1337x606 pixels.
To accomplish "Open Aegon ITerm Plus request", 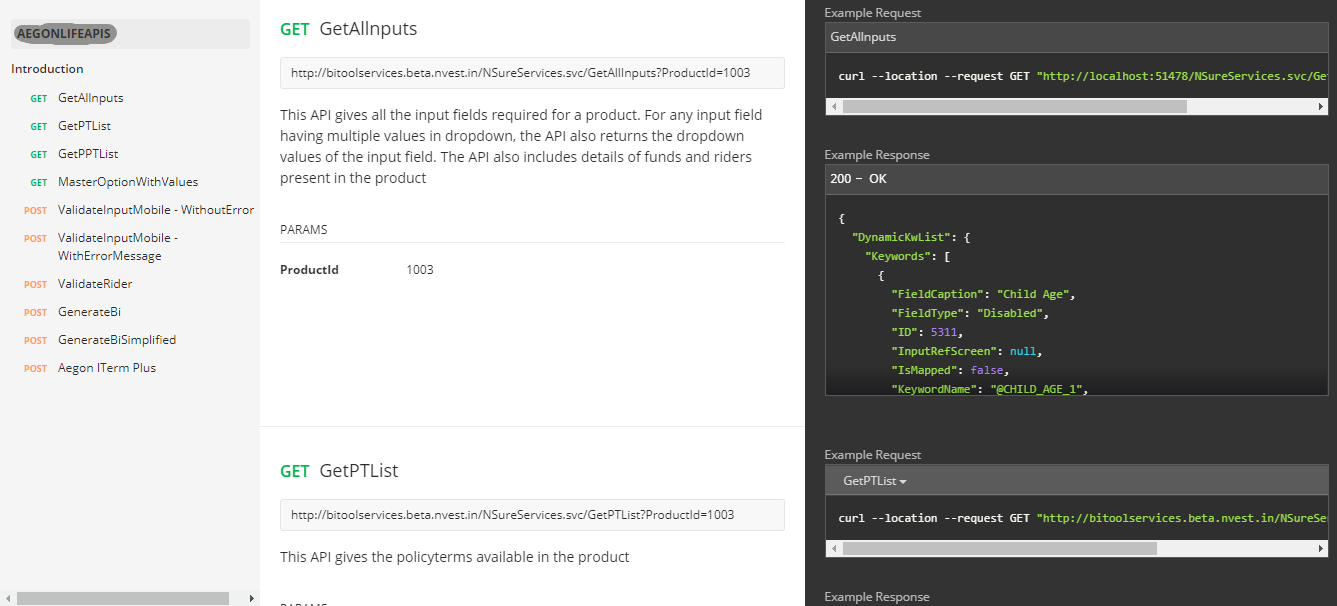I will click(106, 368).
